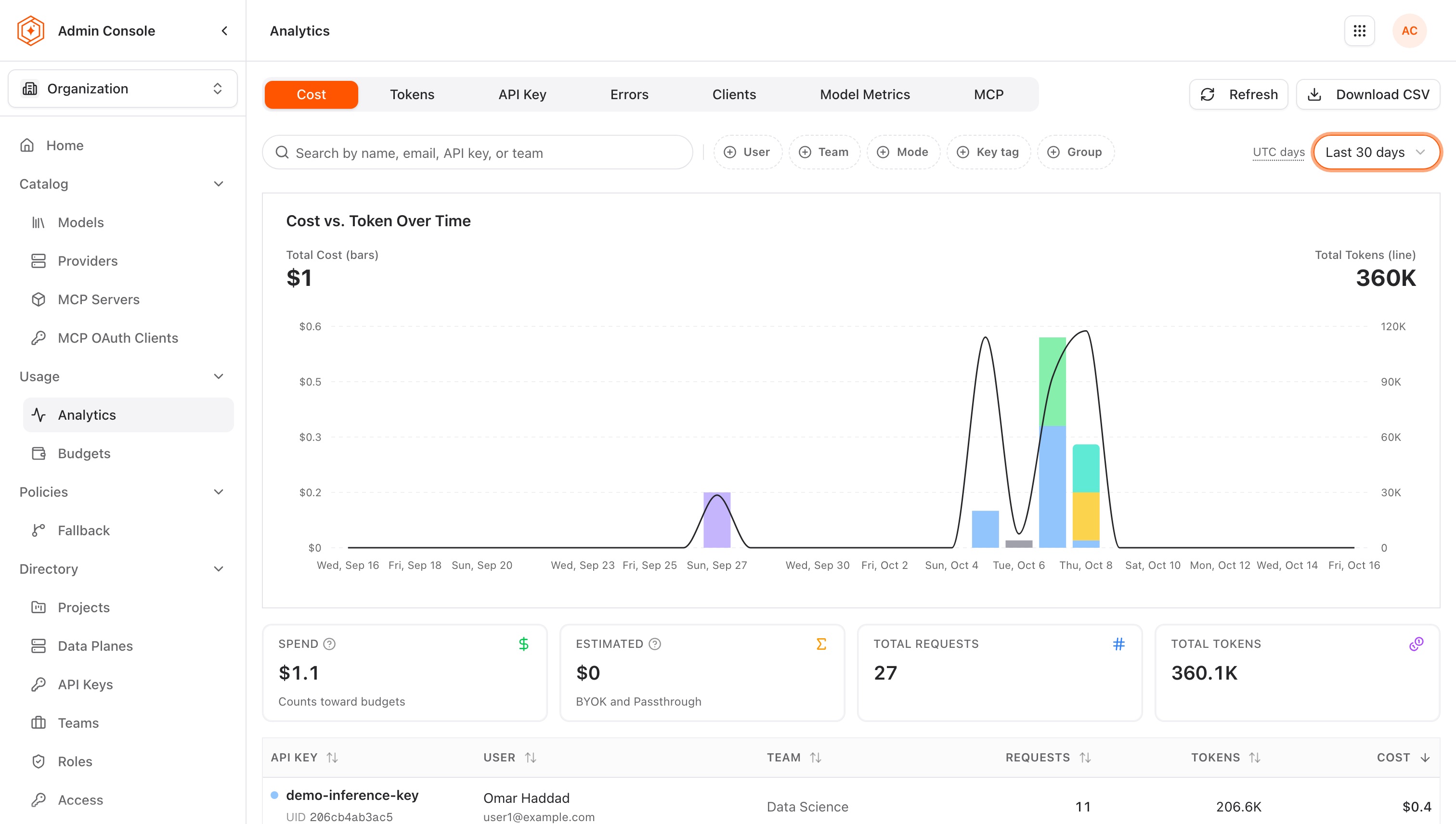The image size is (1456, 824).
Task: Open the Budgets page
Action: tap(128, 453)
